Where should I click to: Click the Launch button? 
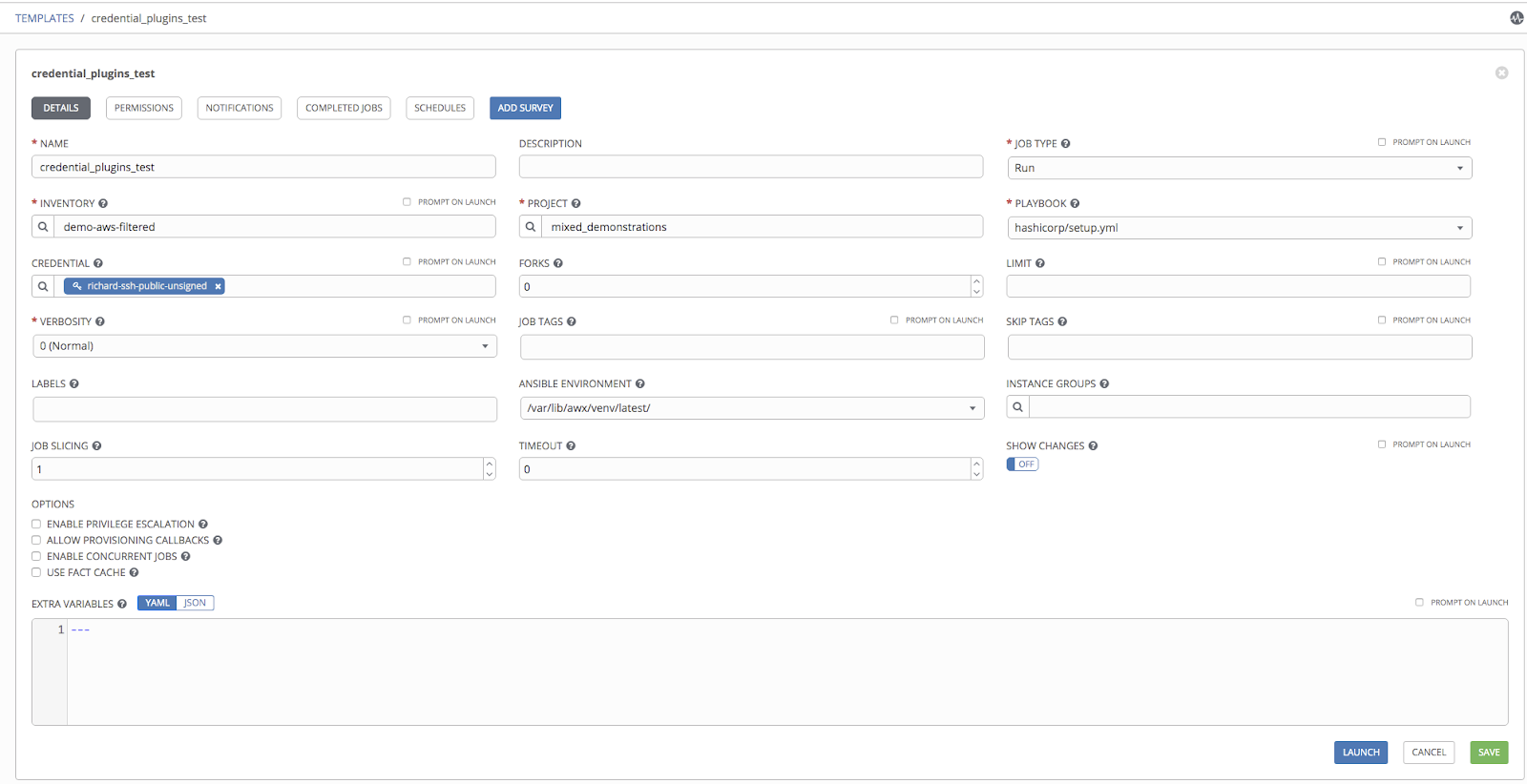coord(1360,753)
